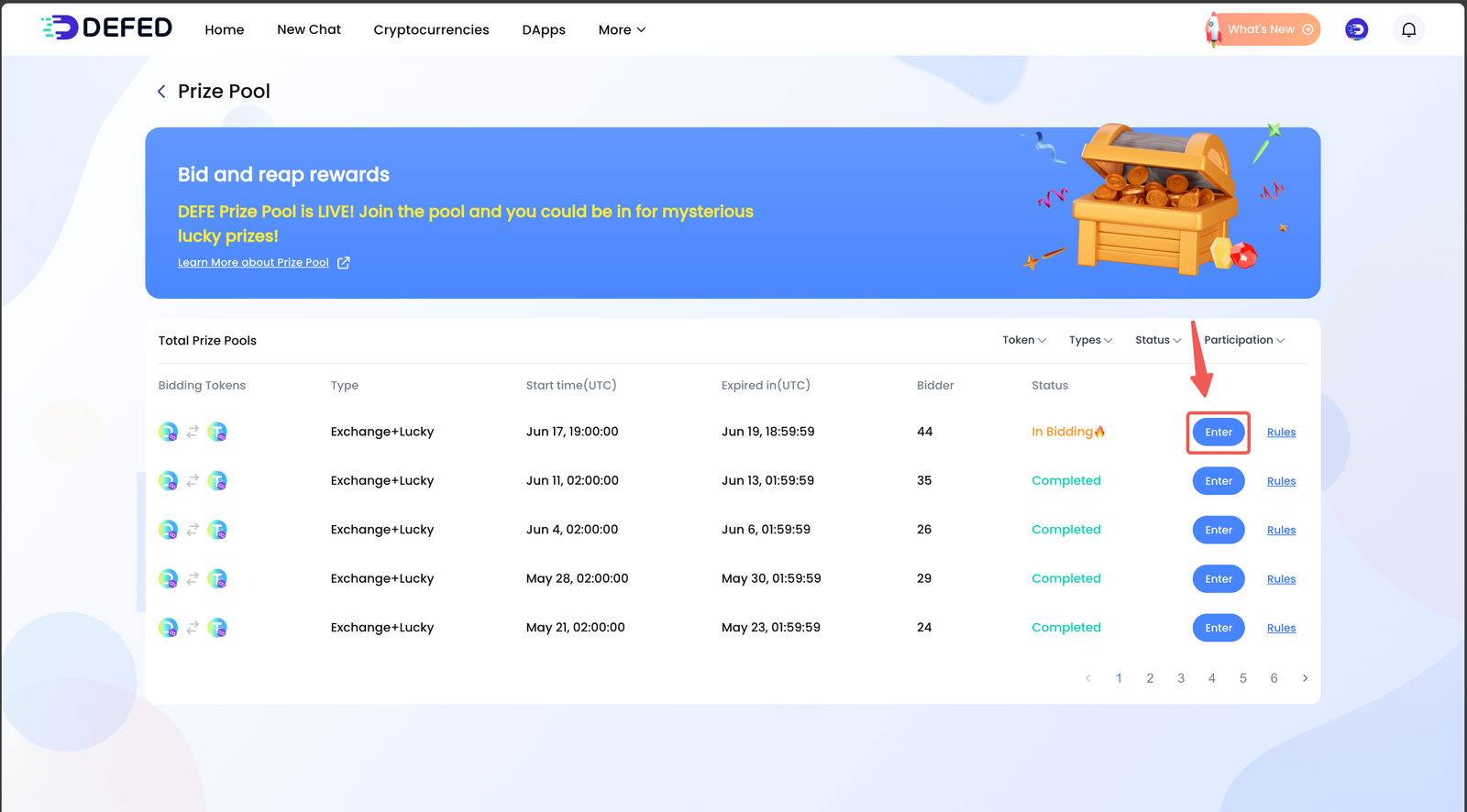Open Rules for the May 21 pool

point(1281,628)
